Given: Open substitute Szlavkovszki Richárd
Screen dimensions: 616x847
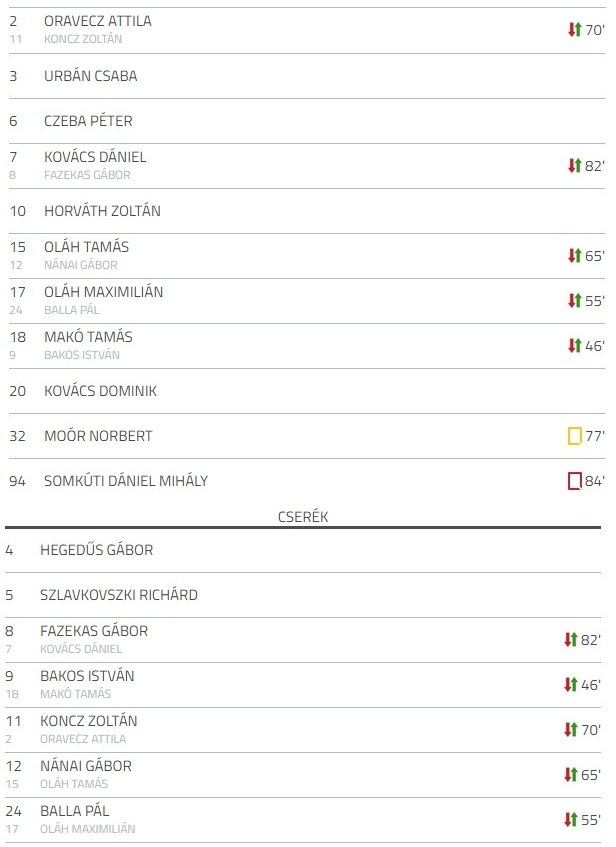Looking at the screenshot, I should pyautogui.click(x=119, y=595).
